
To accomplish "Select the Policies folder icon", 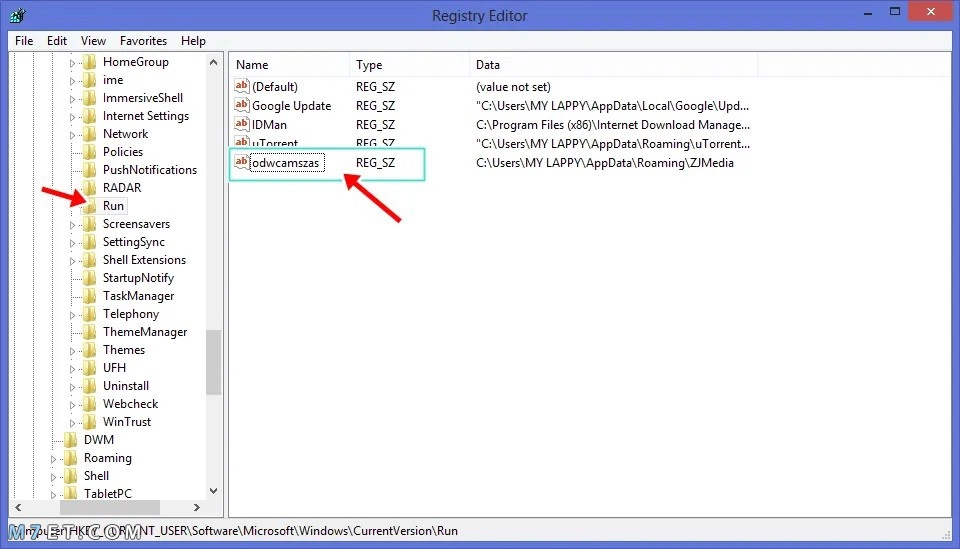I will [89, 152].
